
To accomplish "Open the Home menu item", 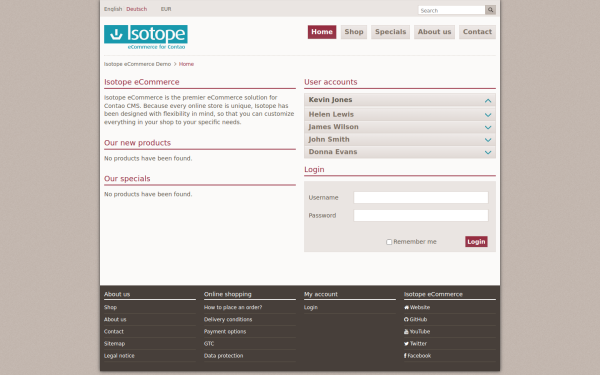I will (x=322, y=32).
